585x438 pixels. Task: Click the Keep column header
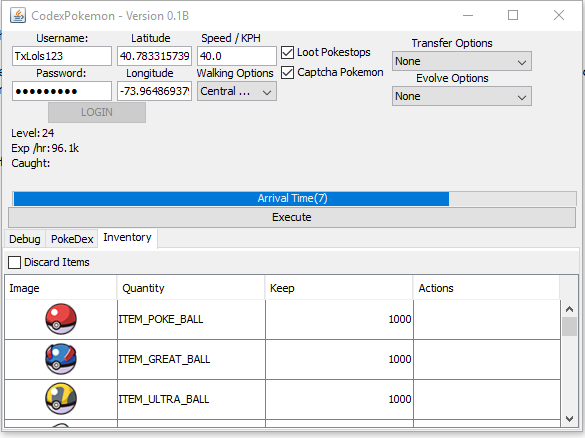click(x=339, y=288)
